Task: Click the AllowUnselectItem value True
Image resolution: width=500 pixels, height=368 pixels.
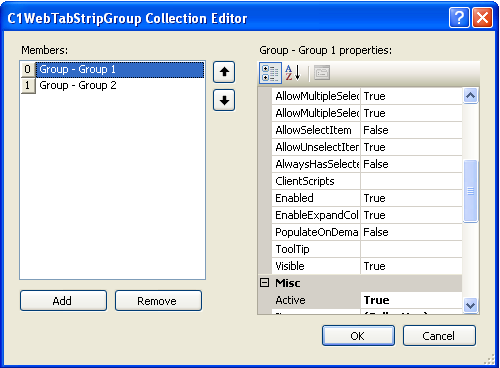Action: pyautogui.click(x=411, y=147)
